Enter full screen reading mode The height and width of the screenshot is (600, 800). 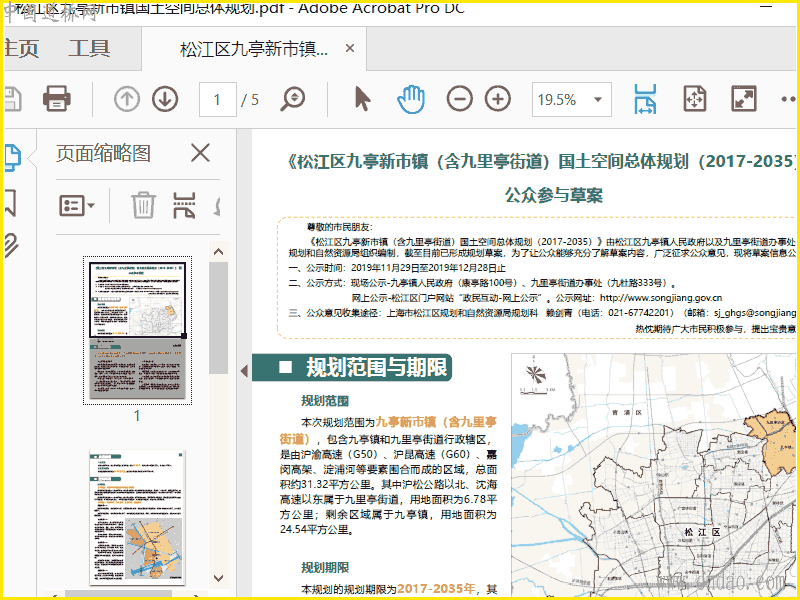click(x=743, y=99)
